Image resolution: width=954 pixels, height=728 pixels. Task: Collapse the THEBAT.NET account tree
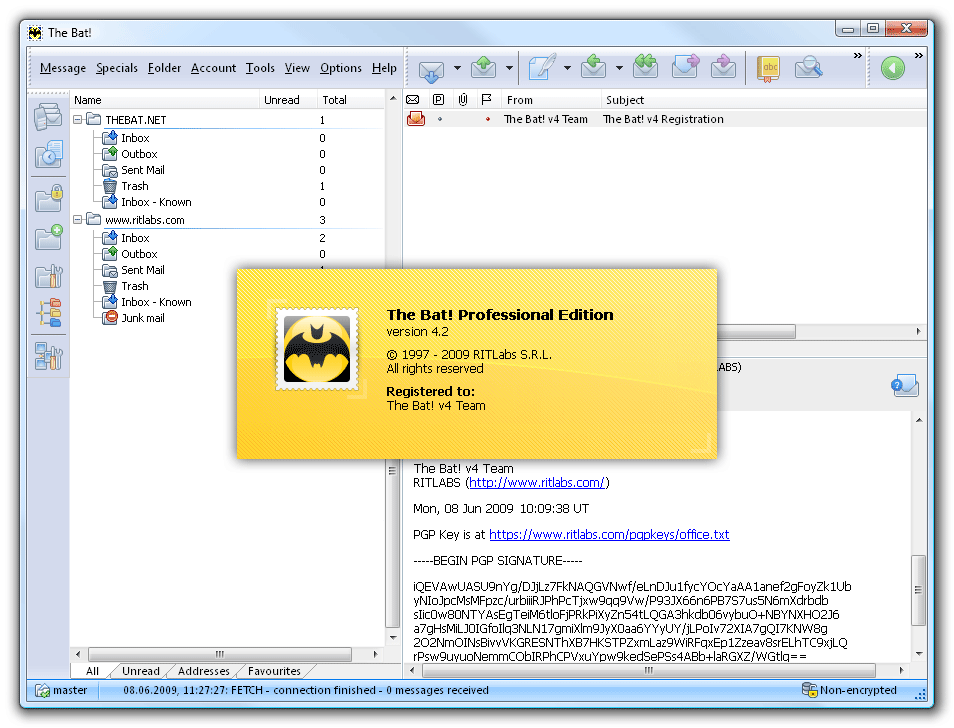pos(79,120)
